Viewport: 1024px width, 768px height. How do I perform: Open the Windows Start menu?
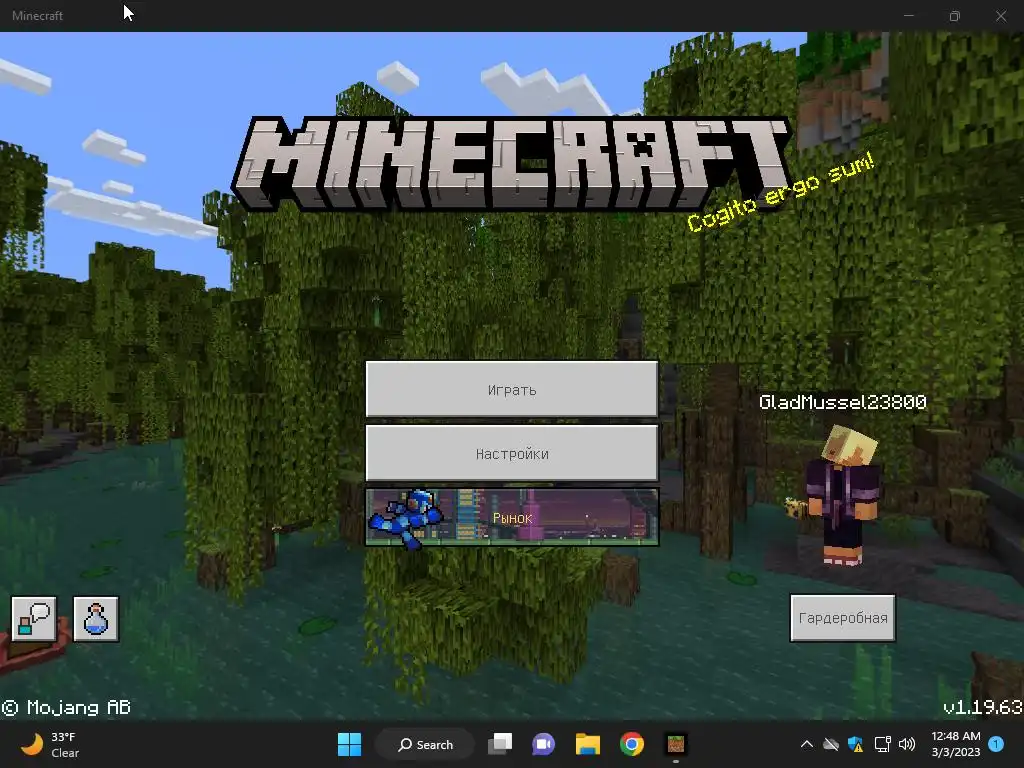click(349, 744)
